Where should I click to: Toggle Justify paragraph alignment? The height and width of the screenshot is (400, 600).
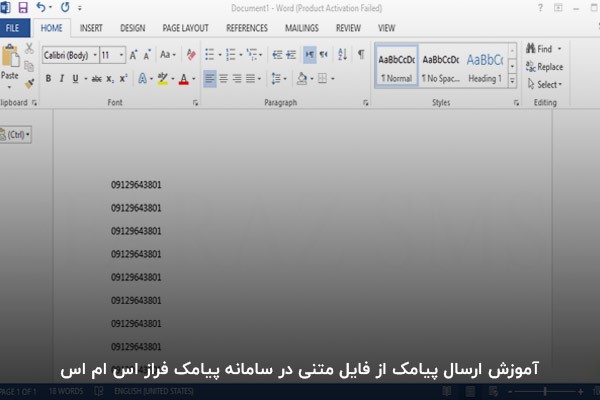[x=251, y=79]
